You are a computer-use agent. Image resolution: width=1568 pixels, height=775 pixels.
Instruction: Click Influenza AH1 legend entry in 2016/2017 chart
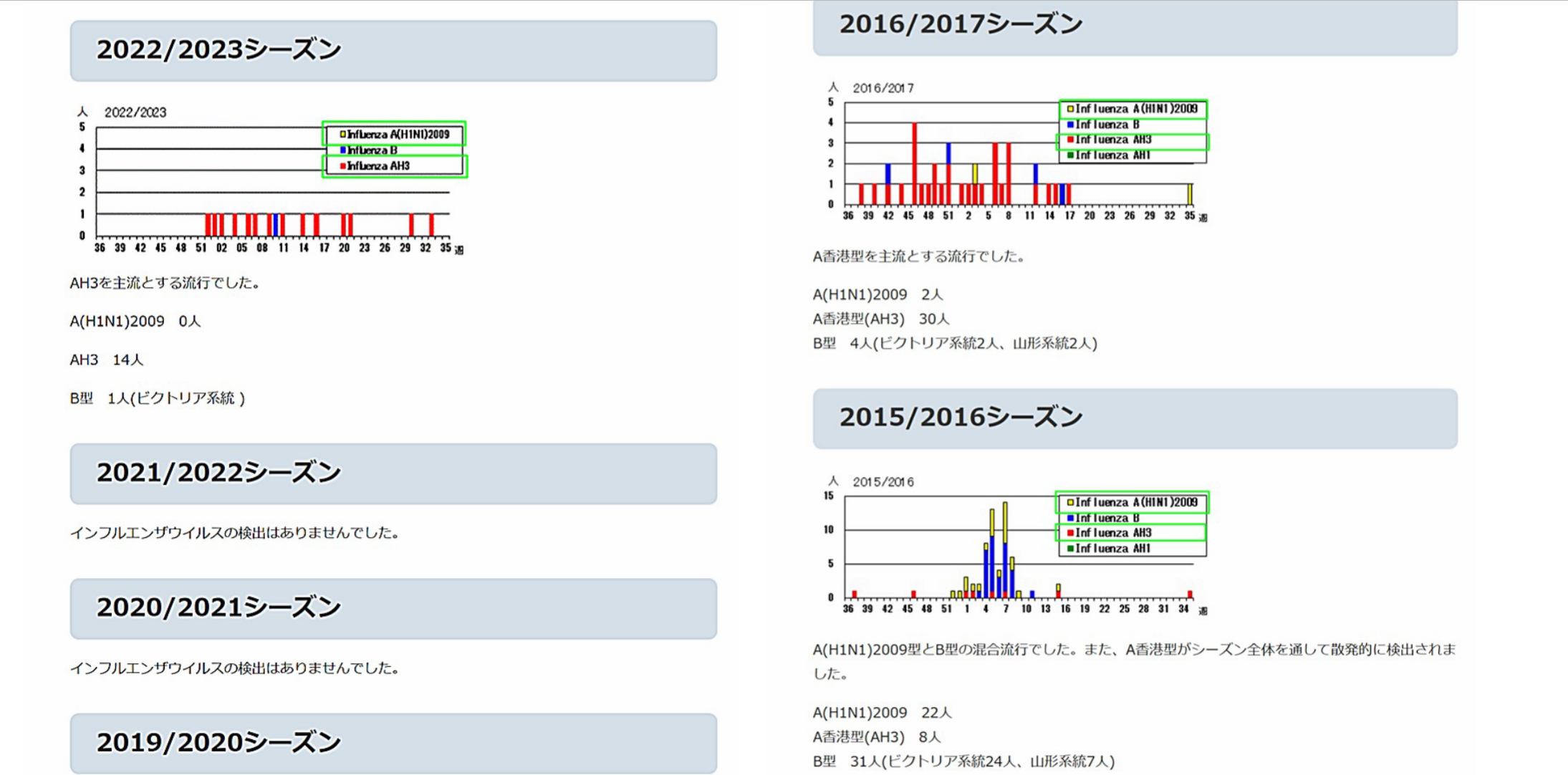coord(1112,155)
